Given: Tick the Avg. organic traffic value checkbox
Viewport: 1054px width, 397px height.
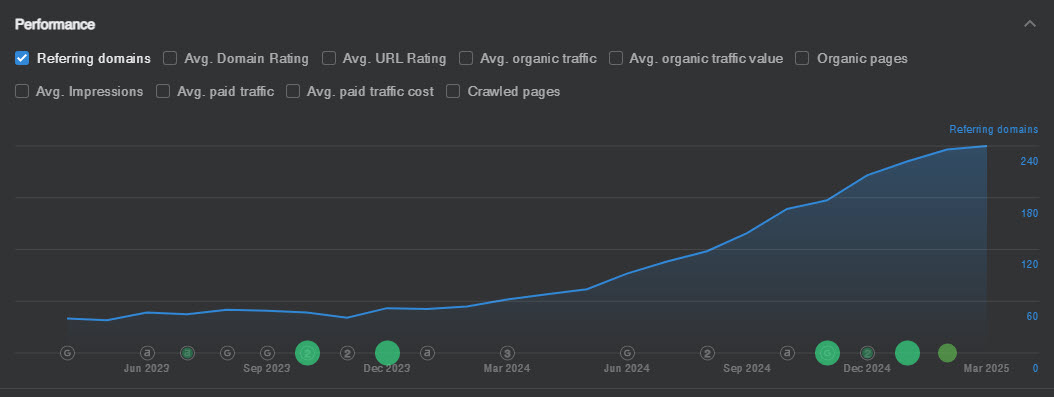Looking at the screenshot, I should pos(616,58).
